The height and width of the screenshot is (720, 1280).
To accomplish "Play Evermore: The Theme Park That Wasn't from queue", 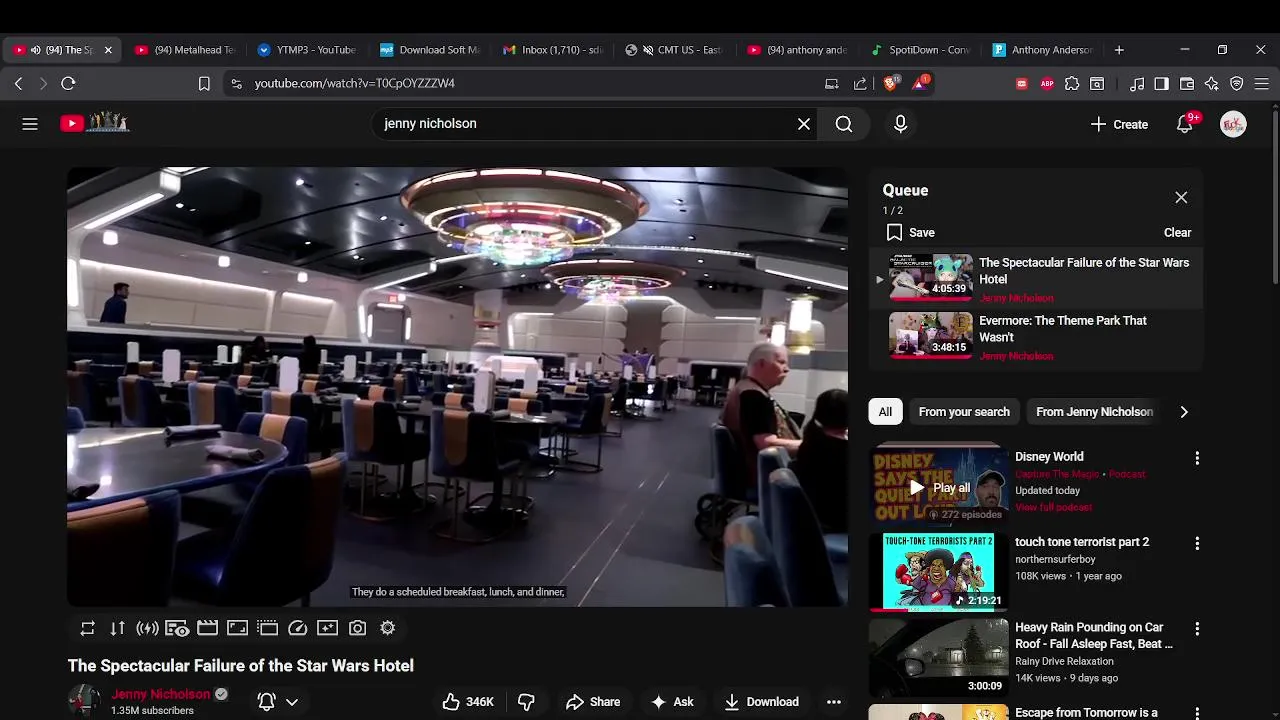I will (x=1035, y=337).
